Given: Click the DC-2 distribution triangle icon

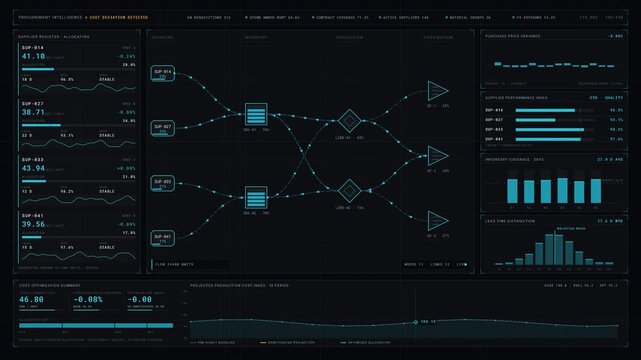Looking at the screenshot, I should [x=438, y=156].
